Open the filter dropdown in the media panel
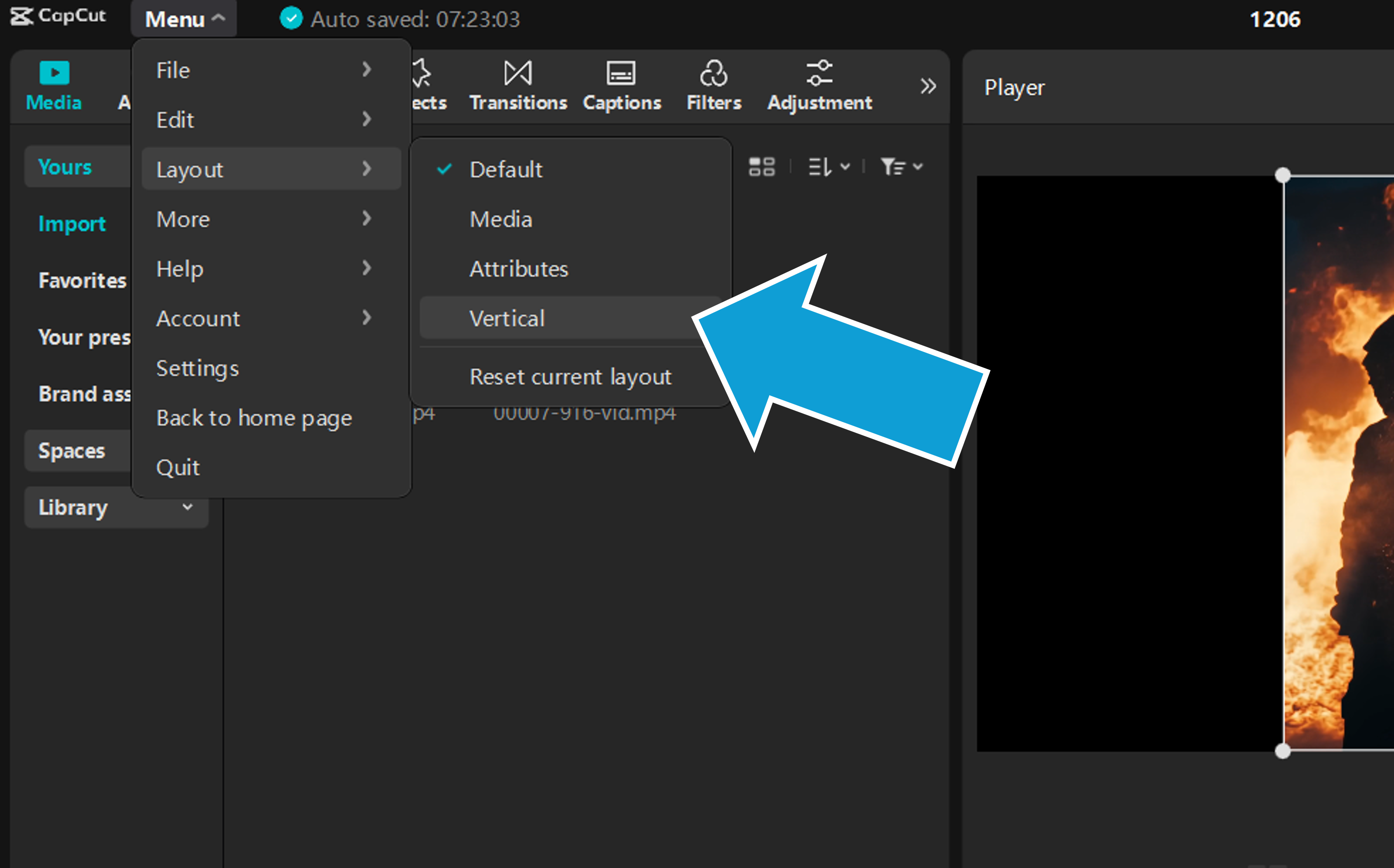1394x868 pixels. [x=901, y=167]
